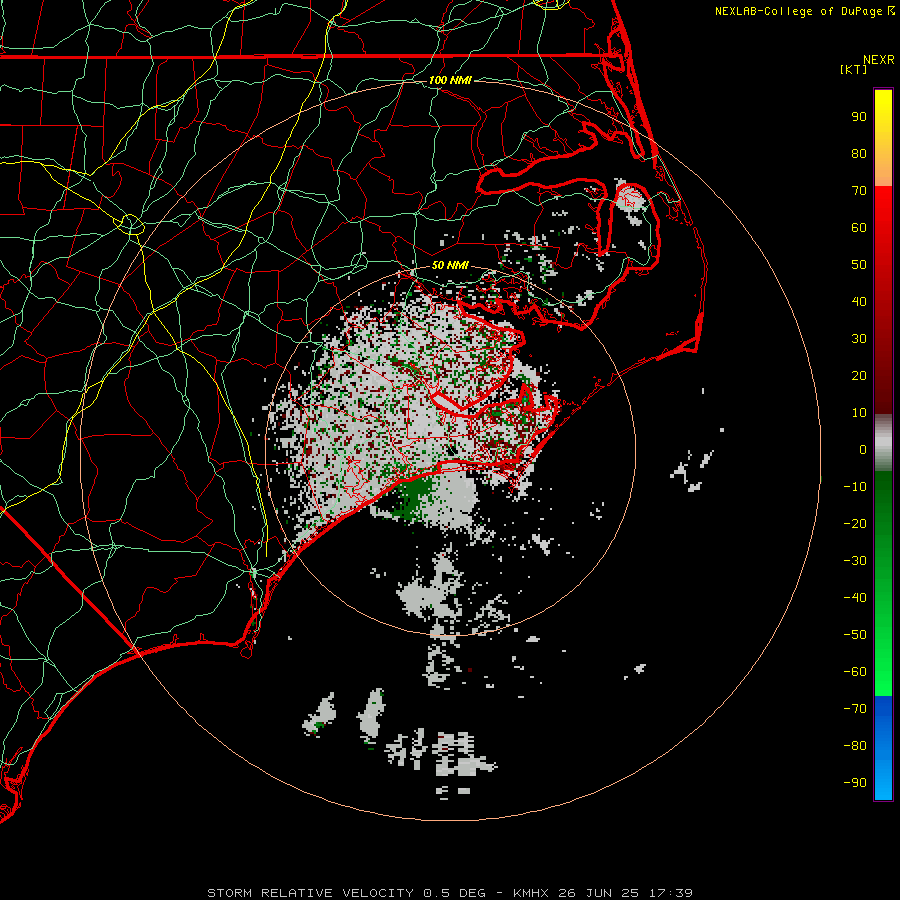
Task: Click the 10 value on the velocity scale
Action: click(859, 413)
